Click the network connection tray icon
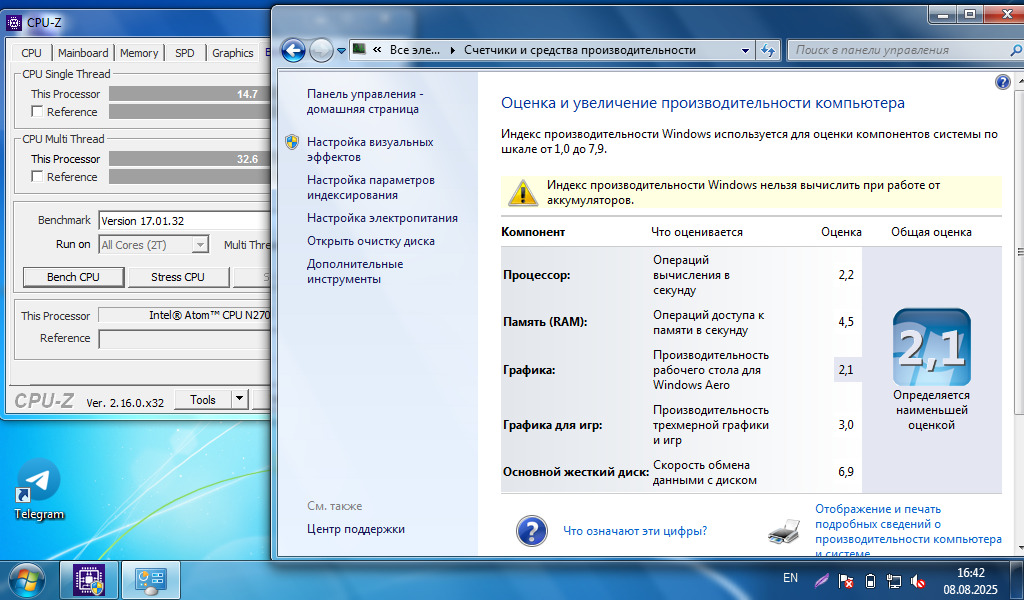The height and width of the screenshot is (600, 1024). pos(893,580)
